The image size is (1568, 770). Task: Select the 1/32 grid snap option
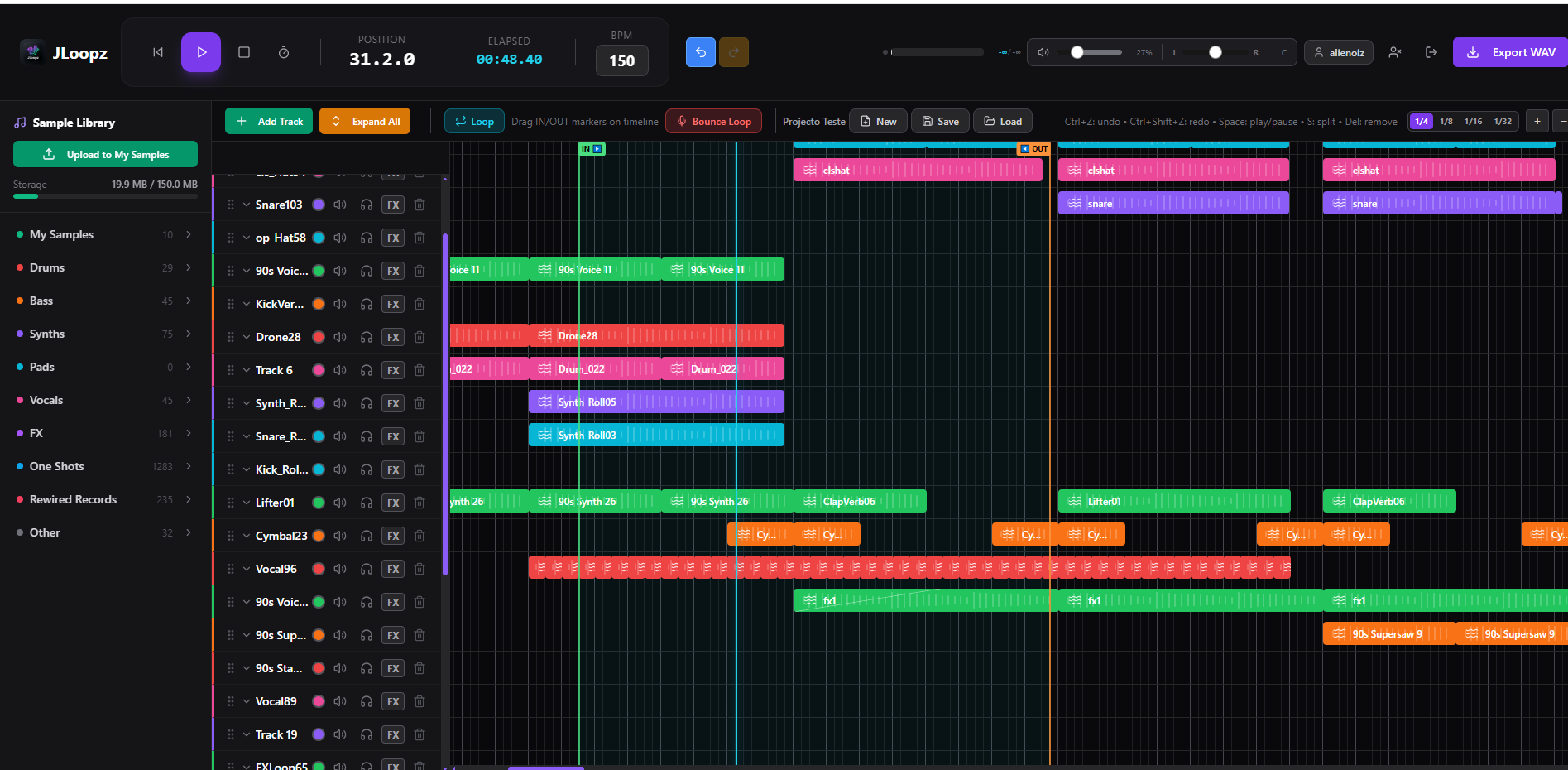(1503, 121)
